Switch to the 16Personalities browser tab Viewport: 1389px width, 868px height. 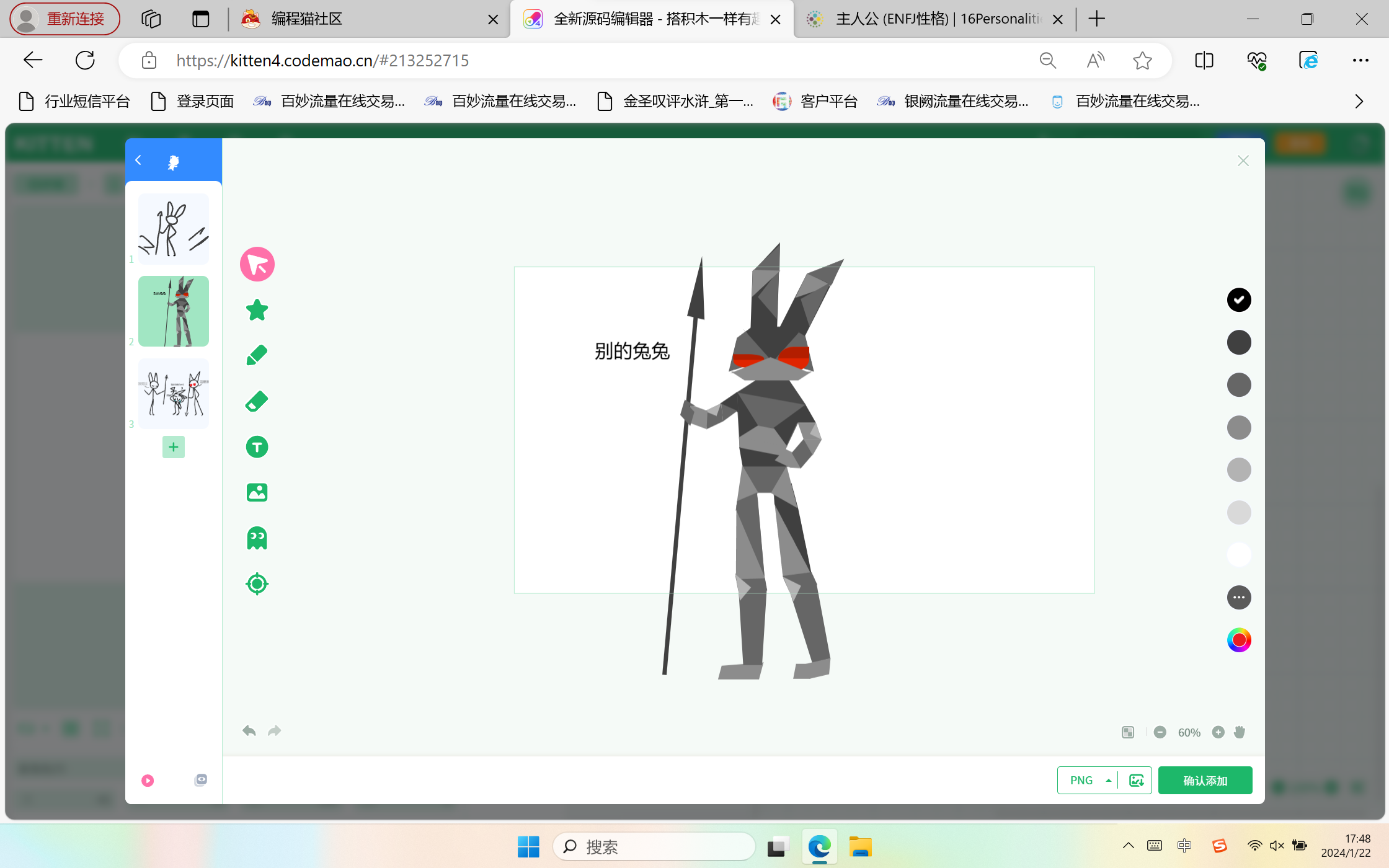click(x=934, y=19)
